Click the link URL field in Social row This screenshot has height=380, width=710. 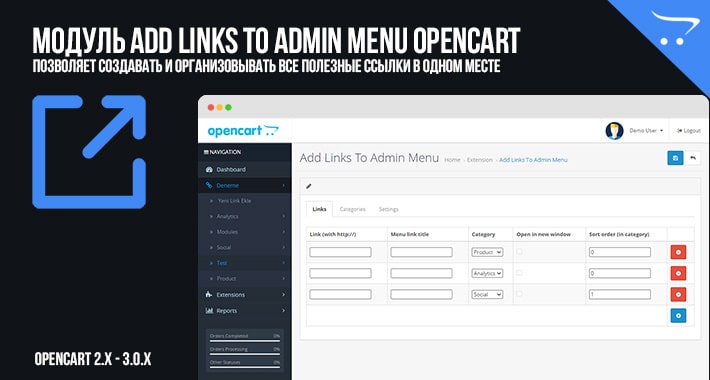[x=341, y=294]
